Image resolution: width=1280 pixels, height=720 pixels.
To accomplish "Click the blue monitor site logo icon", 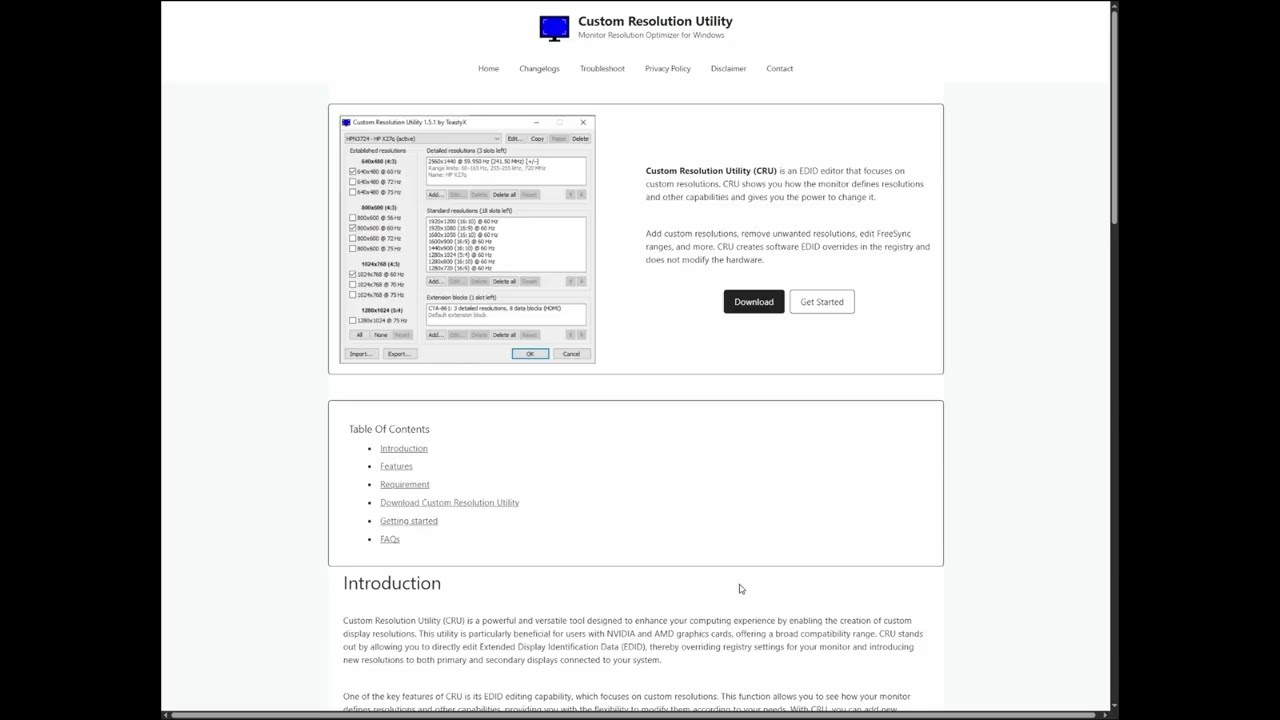I will (x=554, y=27).
